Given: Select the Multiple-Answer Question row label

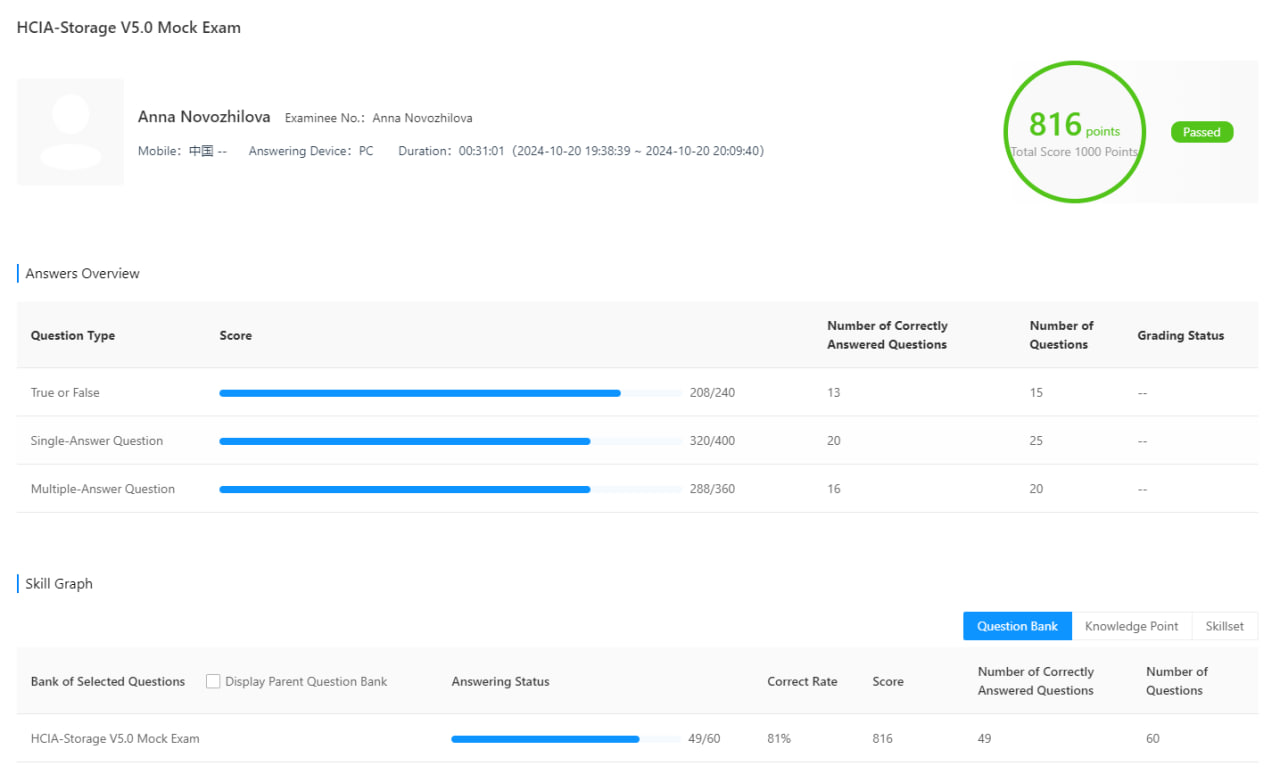Looking at the screenshot, I should point(102,489).
